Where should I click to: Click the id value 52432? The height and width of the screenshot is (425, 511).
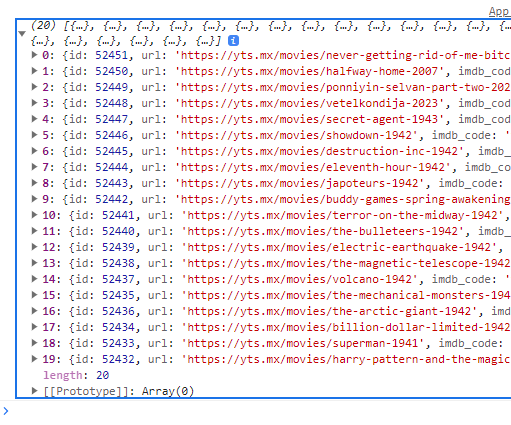(x=118, y=359)
